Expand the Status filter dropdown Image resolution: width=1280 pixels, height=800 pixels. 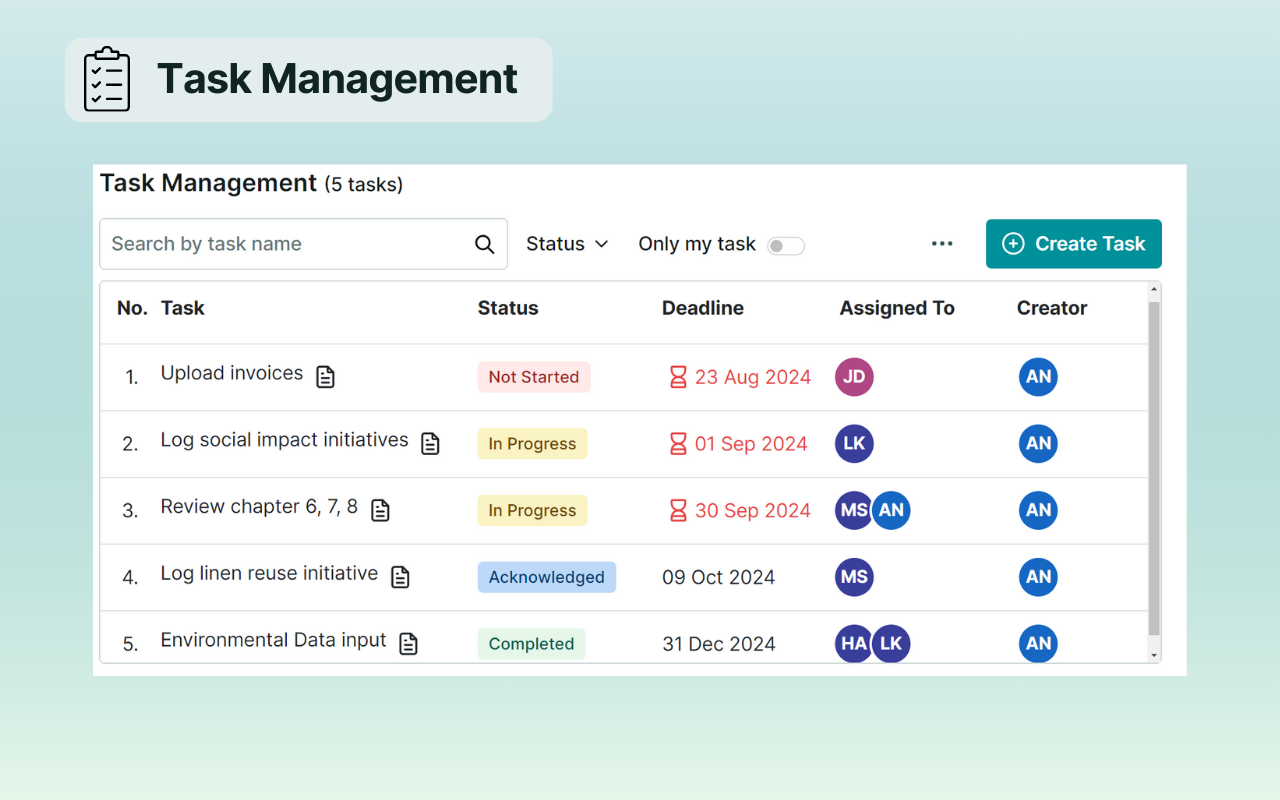click(x=567, y=244)
